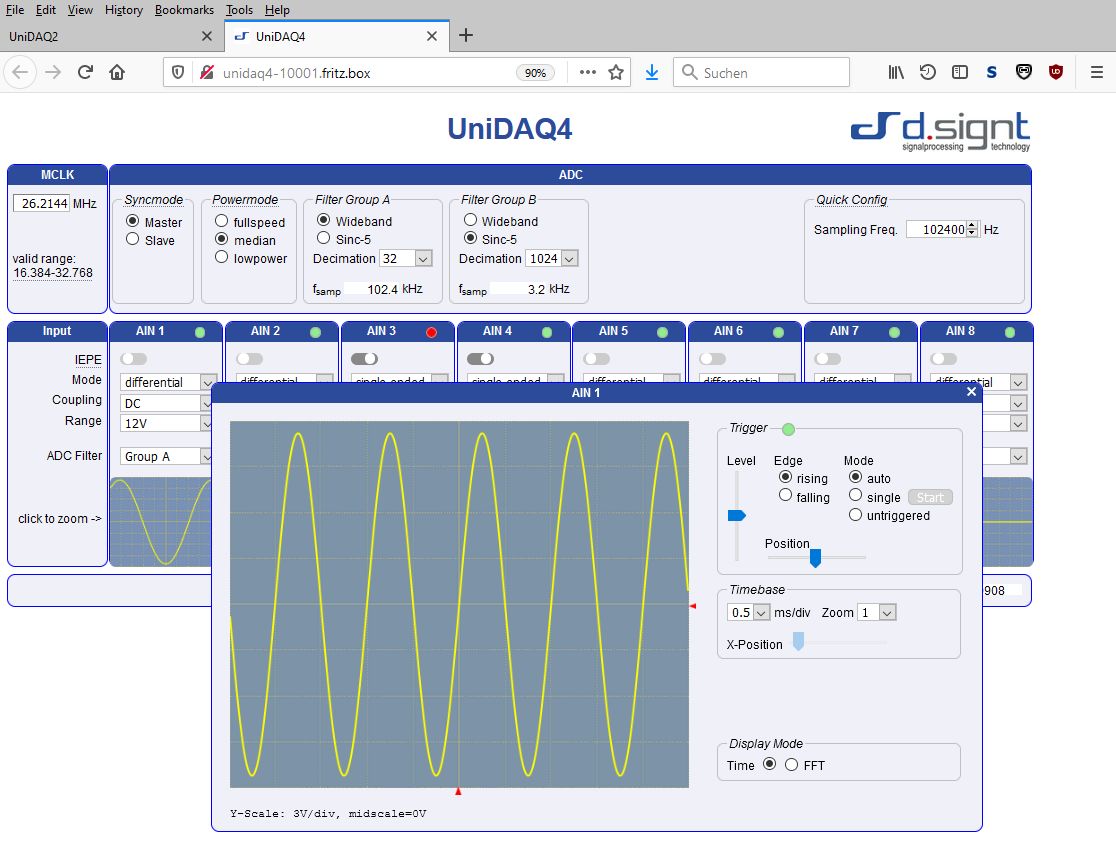The height and width of the screenshot is (847, 1116).
Task: Click the X-Position slider handle
Action: pos(799,641)
